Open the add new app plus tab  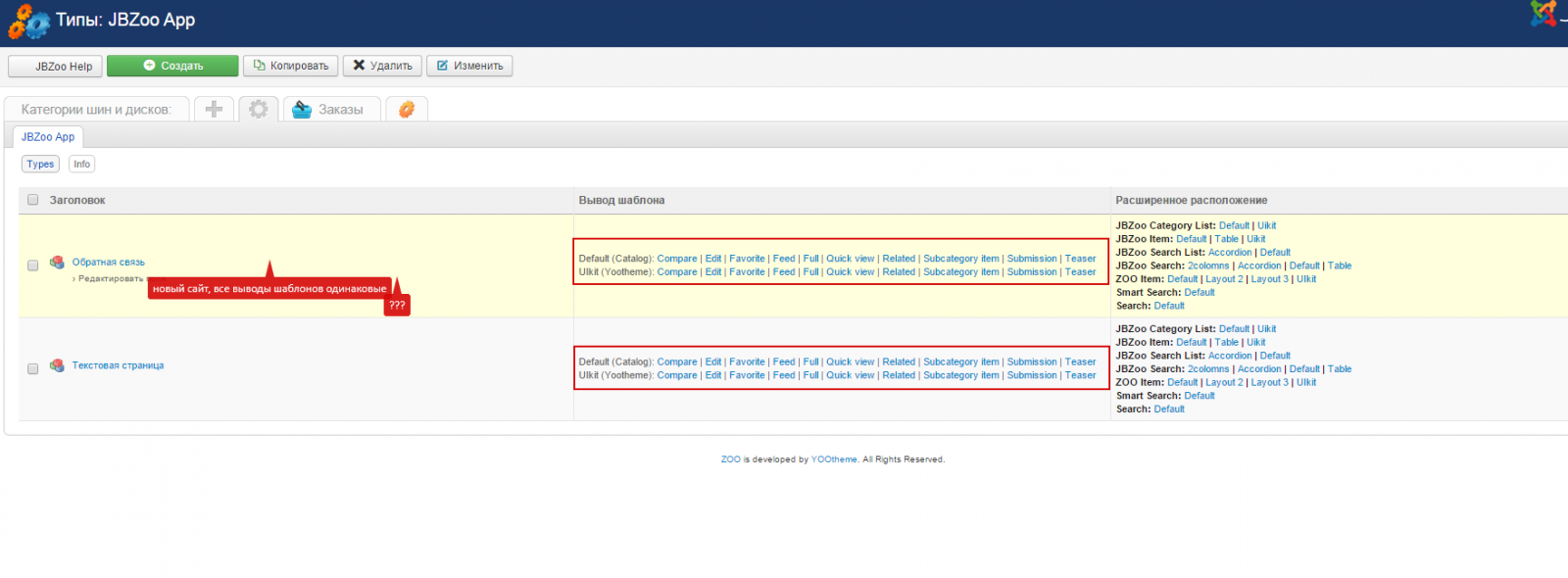(x=214, y=109)
